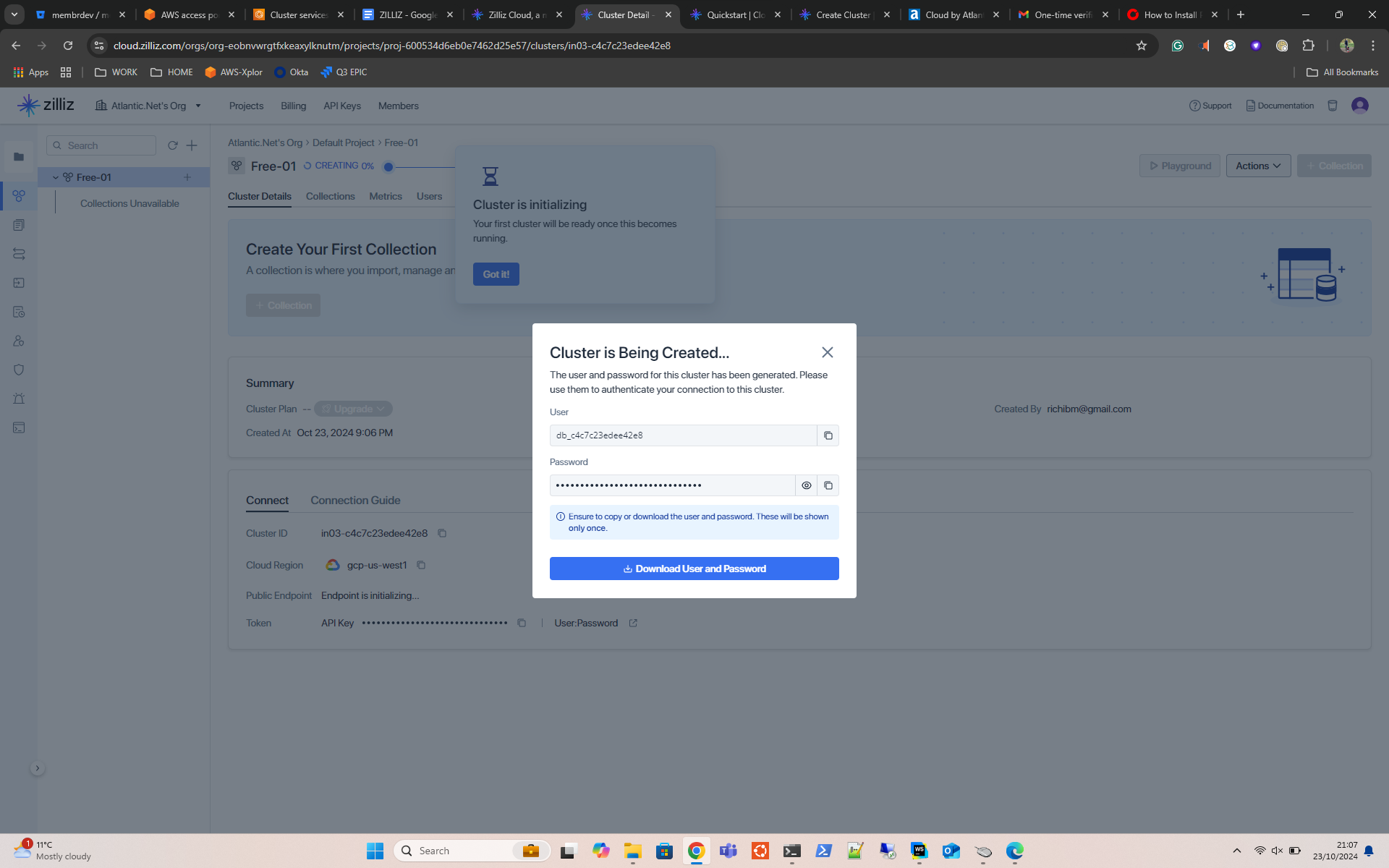Screen dimensions: 1389x868
Task: Collapse the Free-01 tree node
Action: [56, 177]
